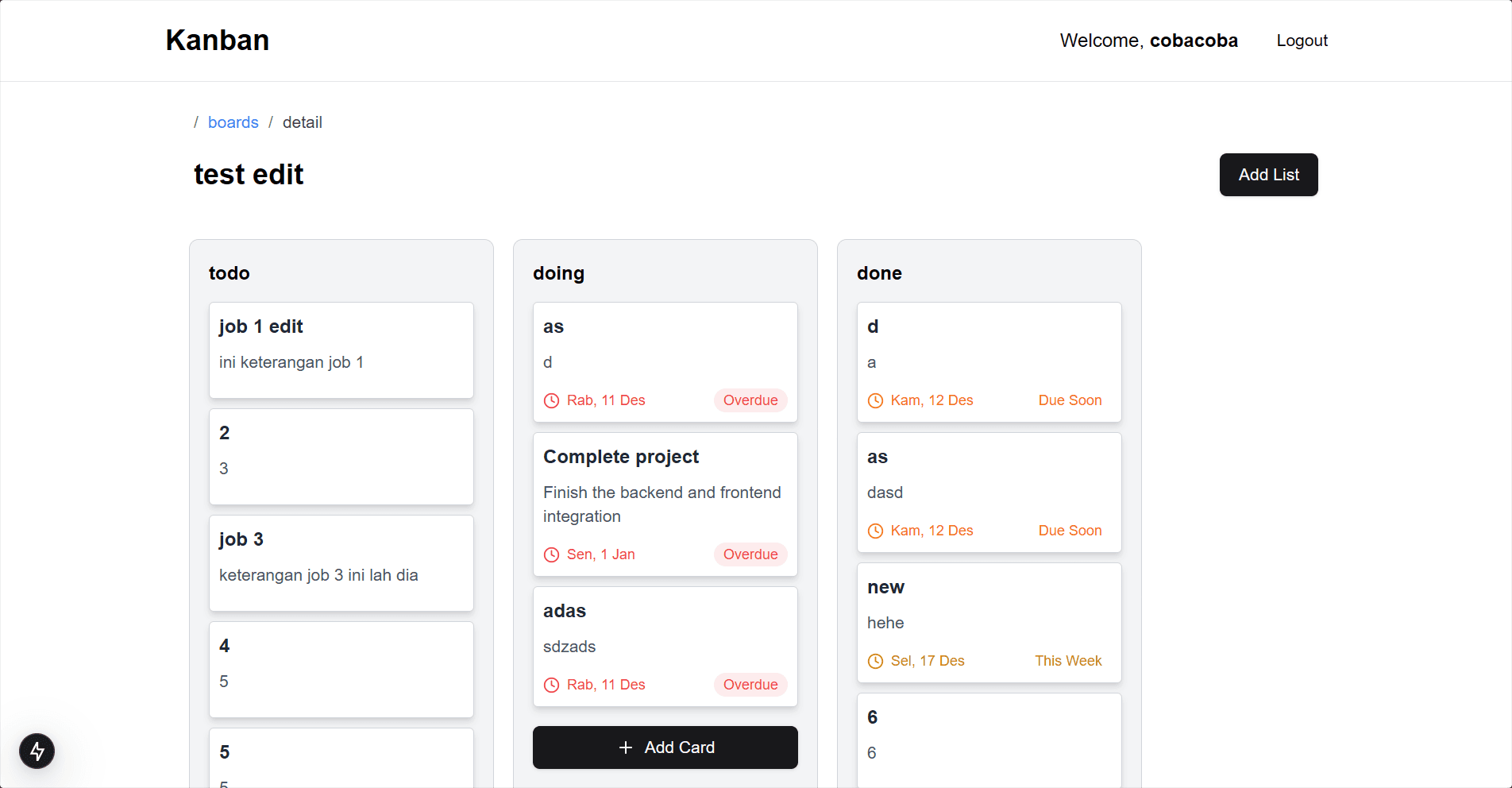Viewport: 1512px width, 788px height.
Task: Click the clock icon on the 'adas' card
Action: [552, 685]
